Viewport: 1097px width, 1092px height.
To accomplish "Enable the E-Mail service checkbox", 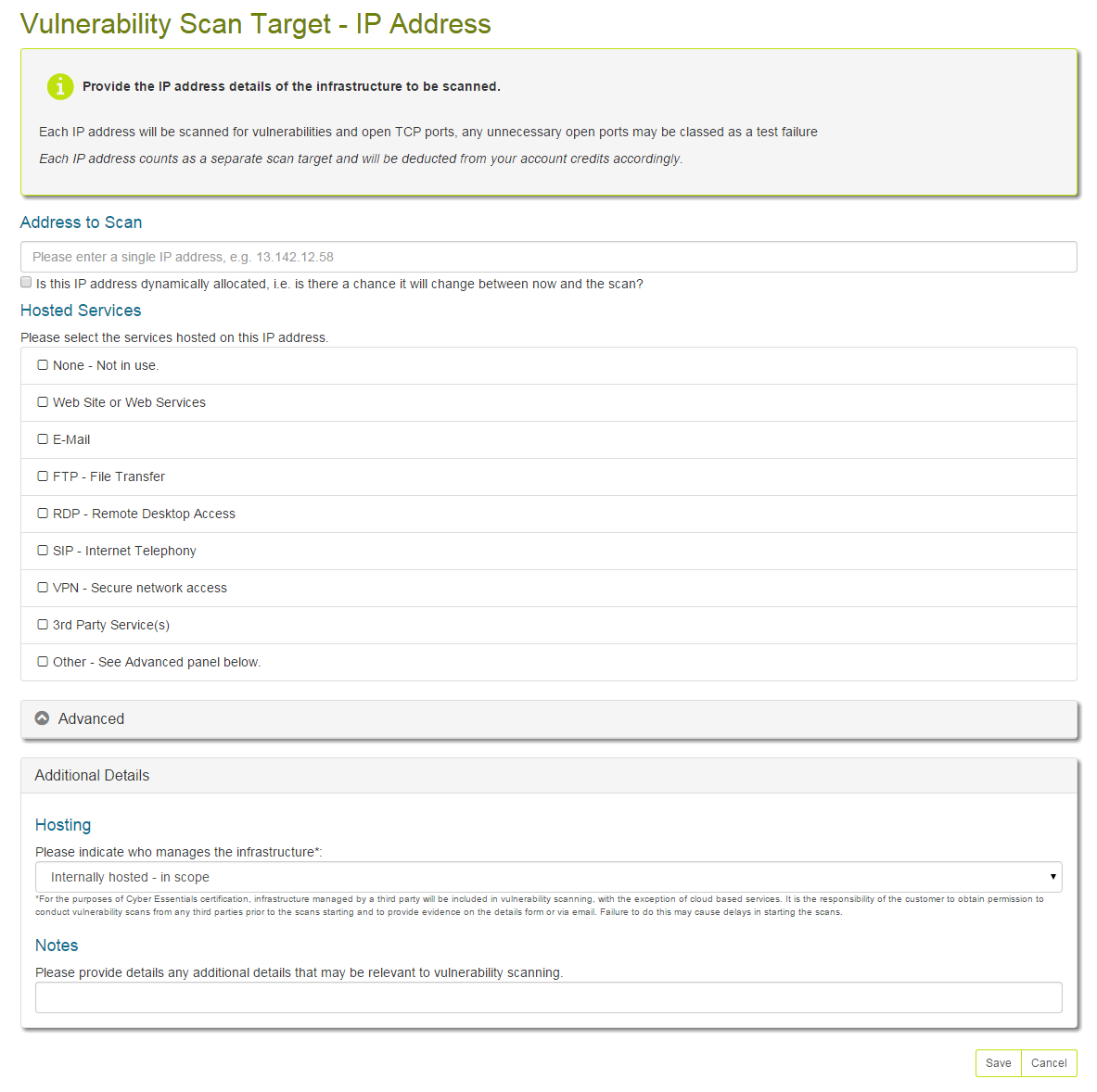I will (43, 439).
